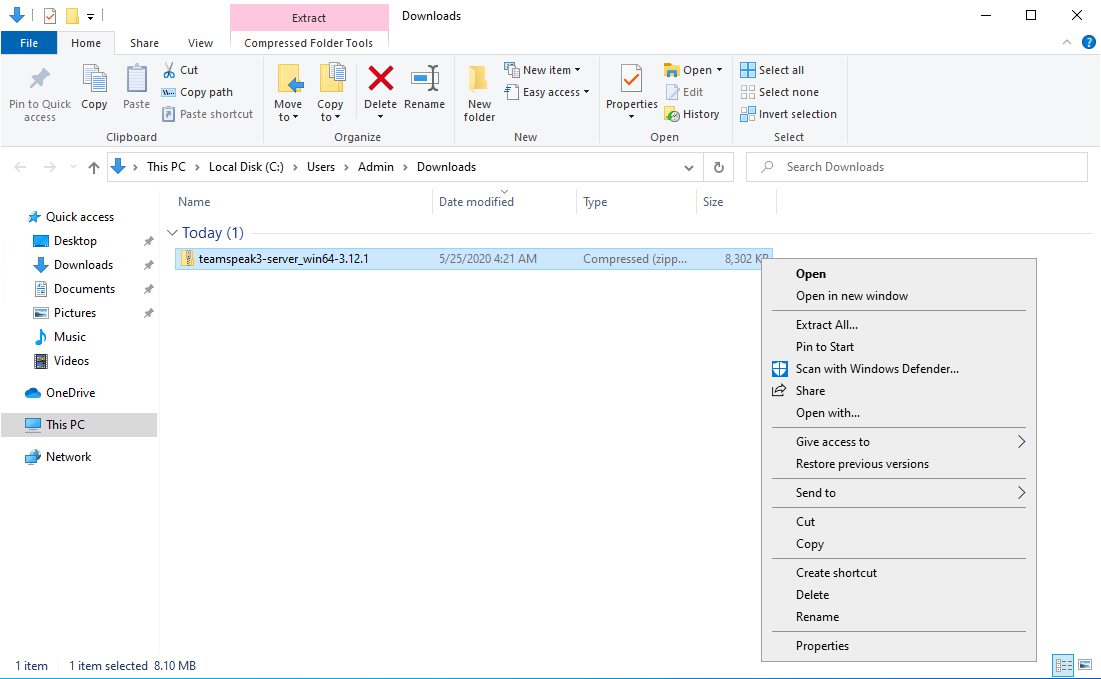Click Paste shortcut in ribbon
The width and height of the screenshot is (1101, 679).
[207, 114]
